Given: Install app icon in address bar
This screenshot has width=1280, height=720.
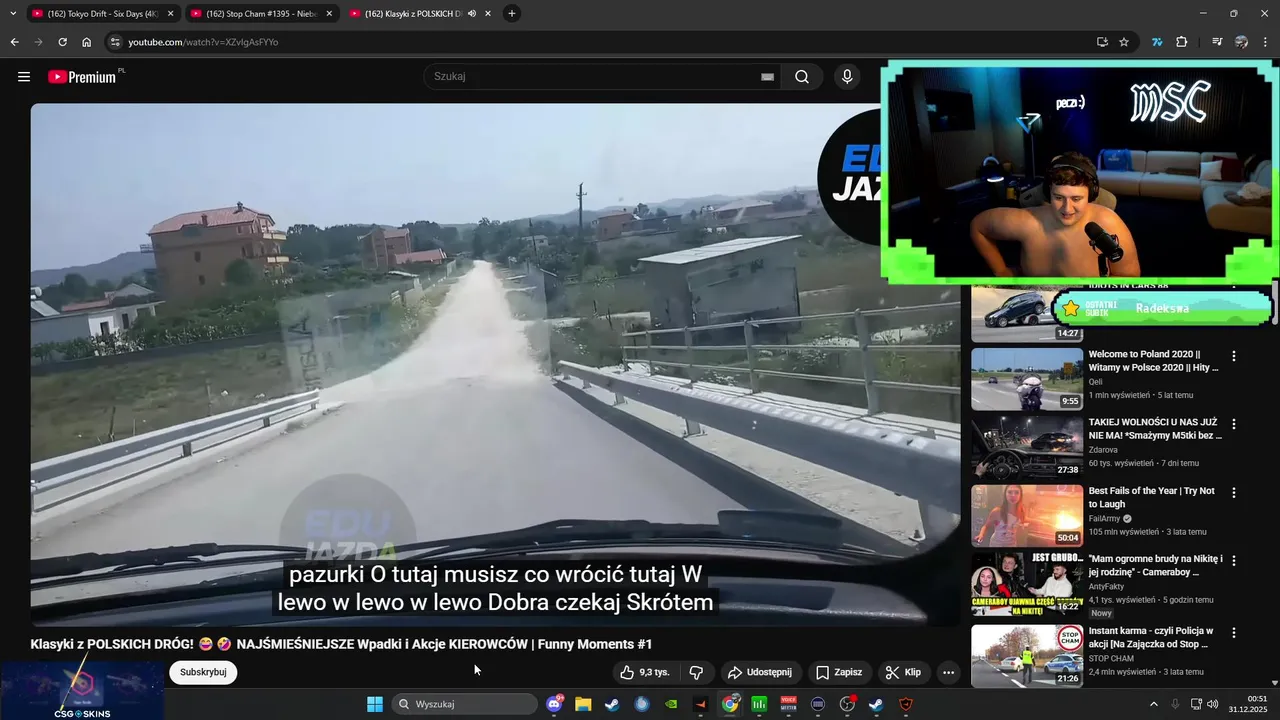Looking at the screenshot, I should pos(1102,42).
